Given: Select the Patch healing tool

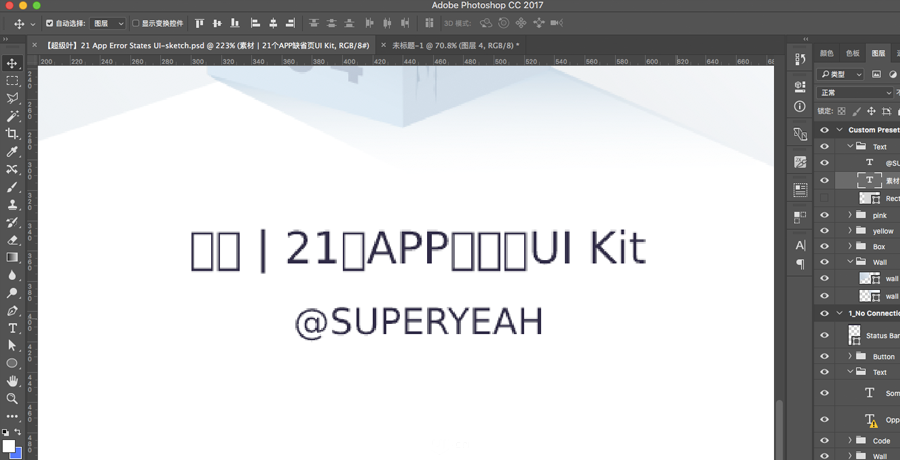Looking at the screenshot, I should pyautogui.click(x=11, y=169).
